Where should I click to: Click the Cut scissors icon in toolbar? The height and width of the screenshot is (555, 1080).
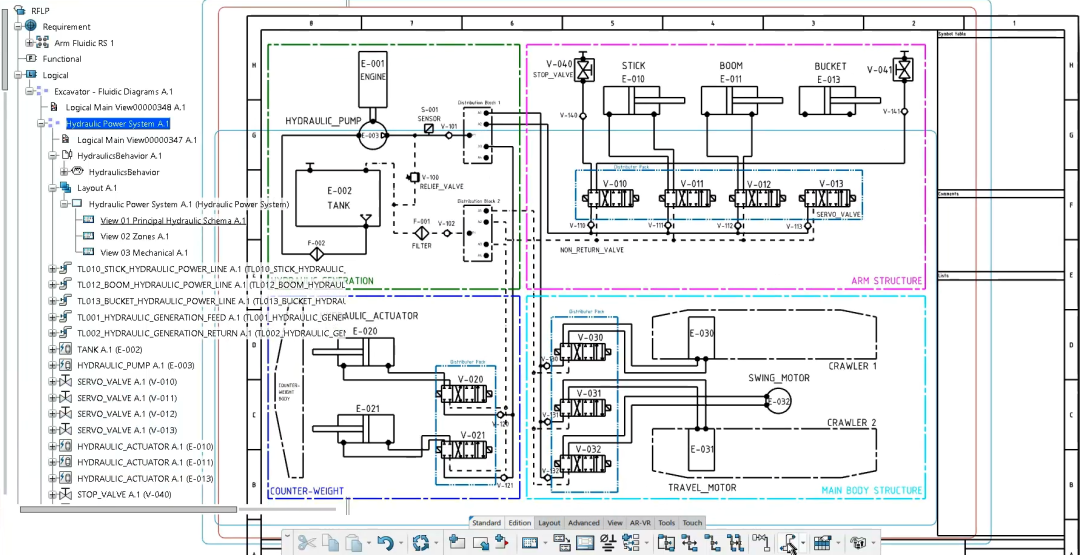[307, 543]
